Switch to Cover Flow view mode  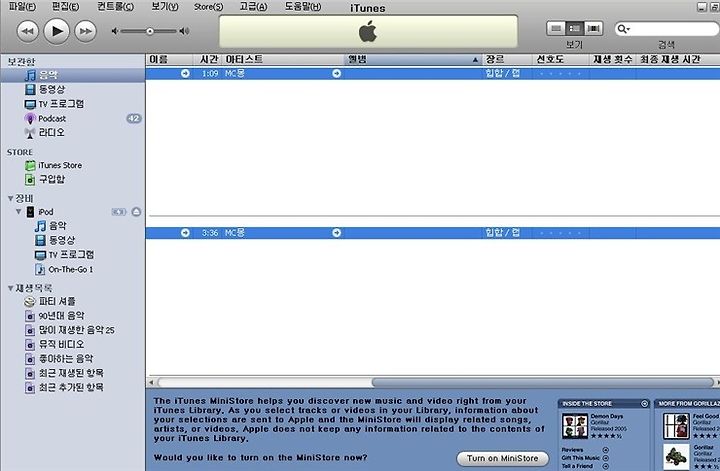(593, 28)
